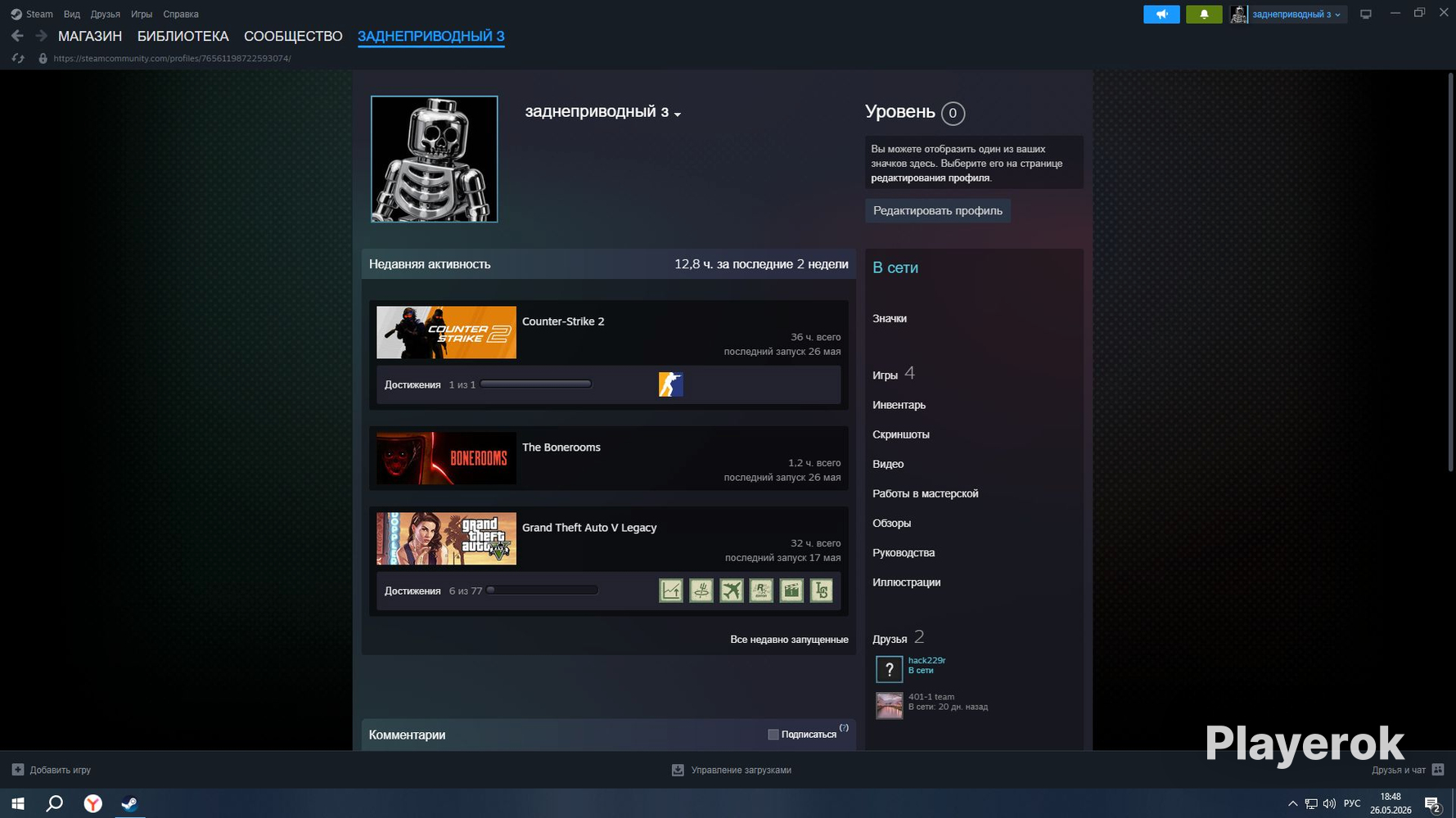Image resolution: width=1456 pixels, height=818 pixels.
Task: Click the GTA V achievements progress bar
Action: 543,590
